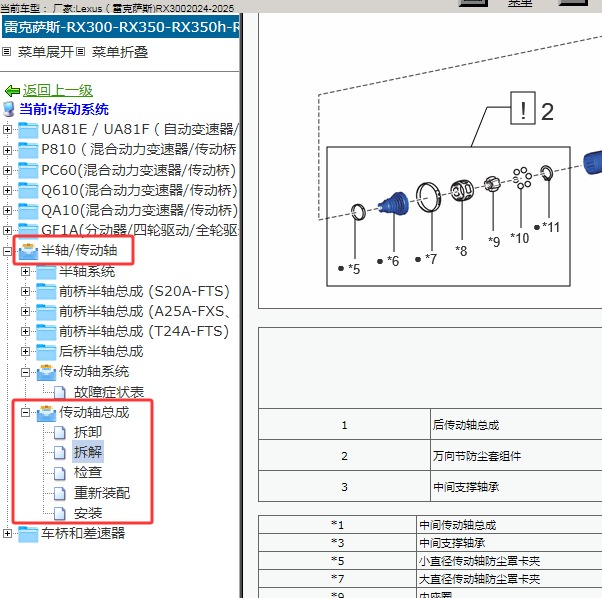This screenshot has height=598, width=602.
Task: Click the P810 folder icon
Action: pyautogui.click(x=28, y=150)
